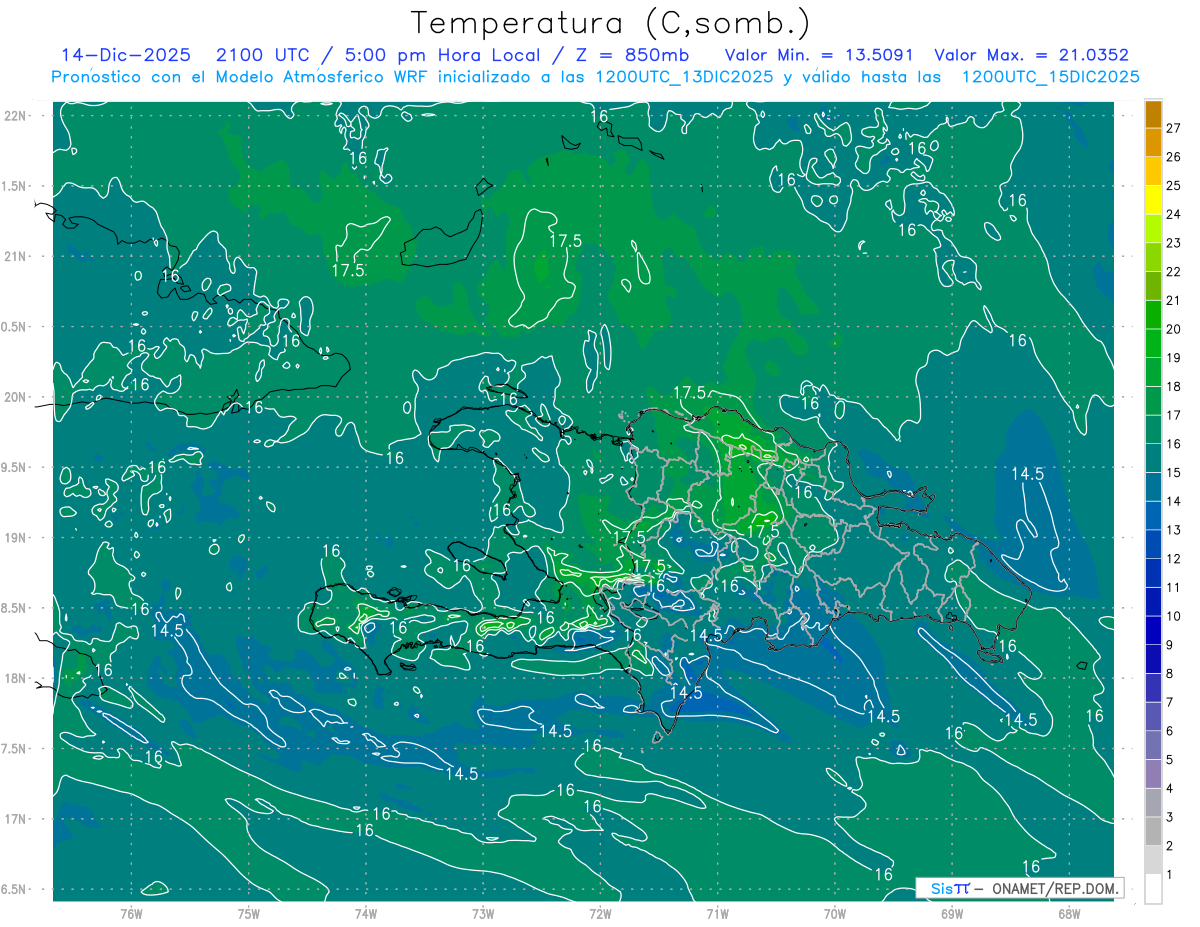
Task: Click the '70W' longitude axis label
Action: (x=834, y=914)
